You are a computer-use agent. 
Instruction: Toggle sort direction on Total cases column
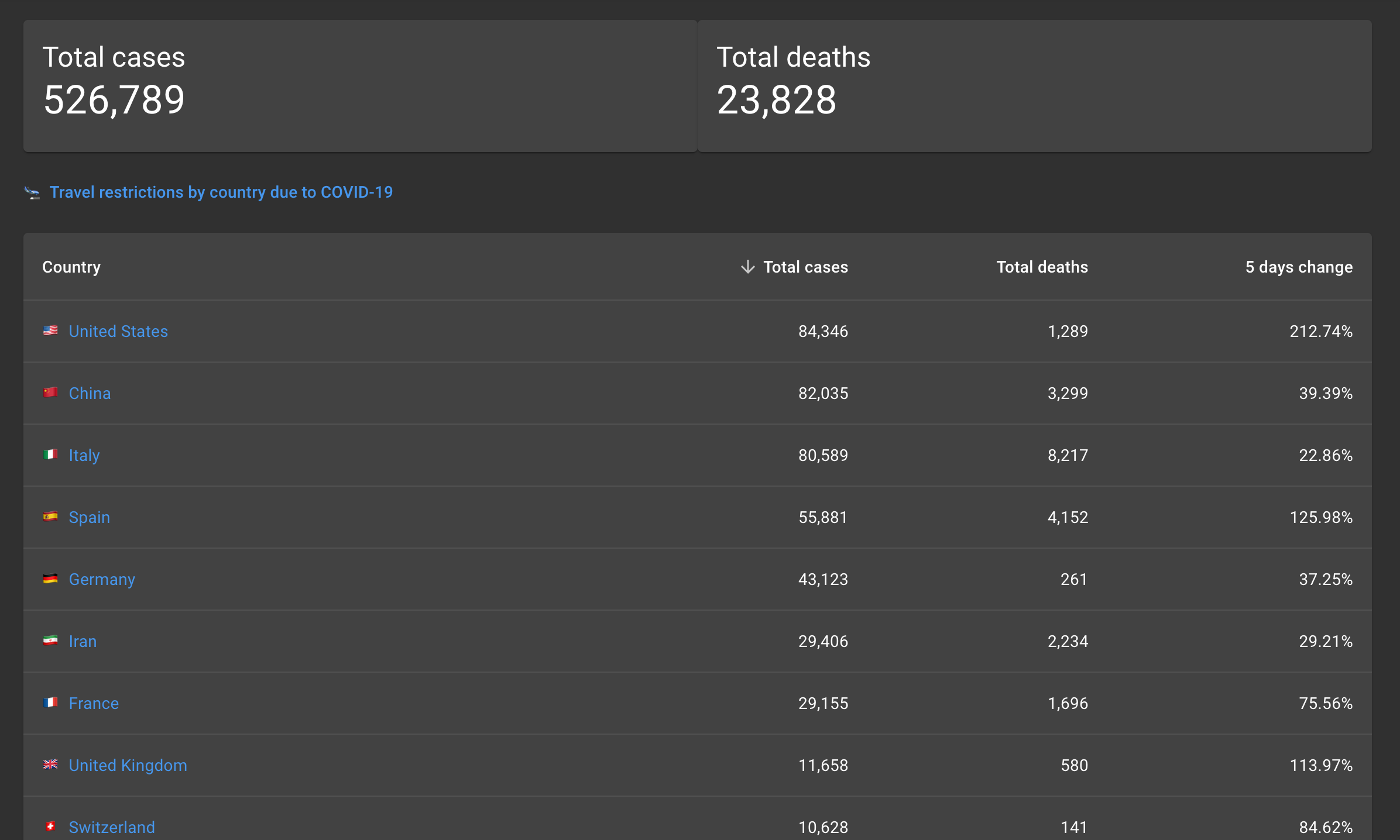[x=805, y=267]
